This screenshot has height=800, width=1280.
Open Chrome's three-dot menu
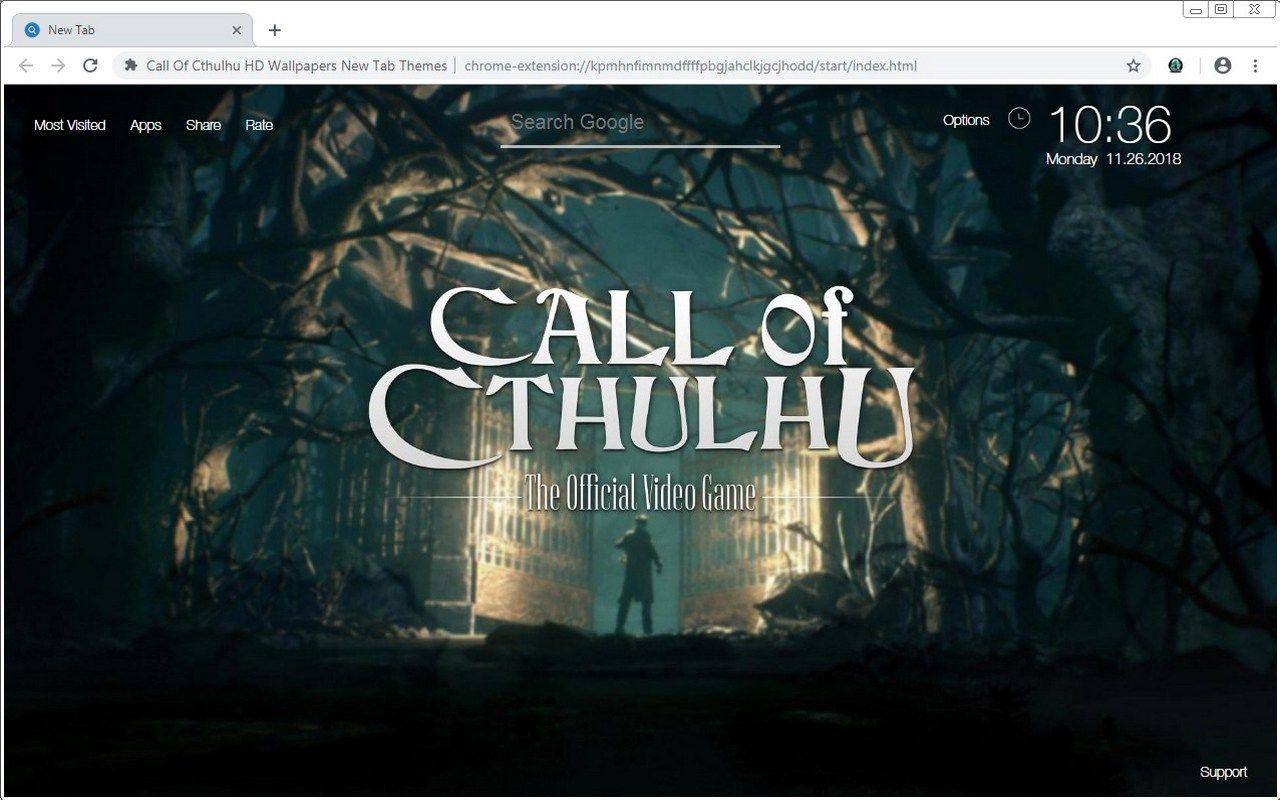pos(1255,66)
